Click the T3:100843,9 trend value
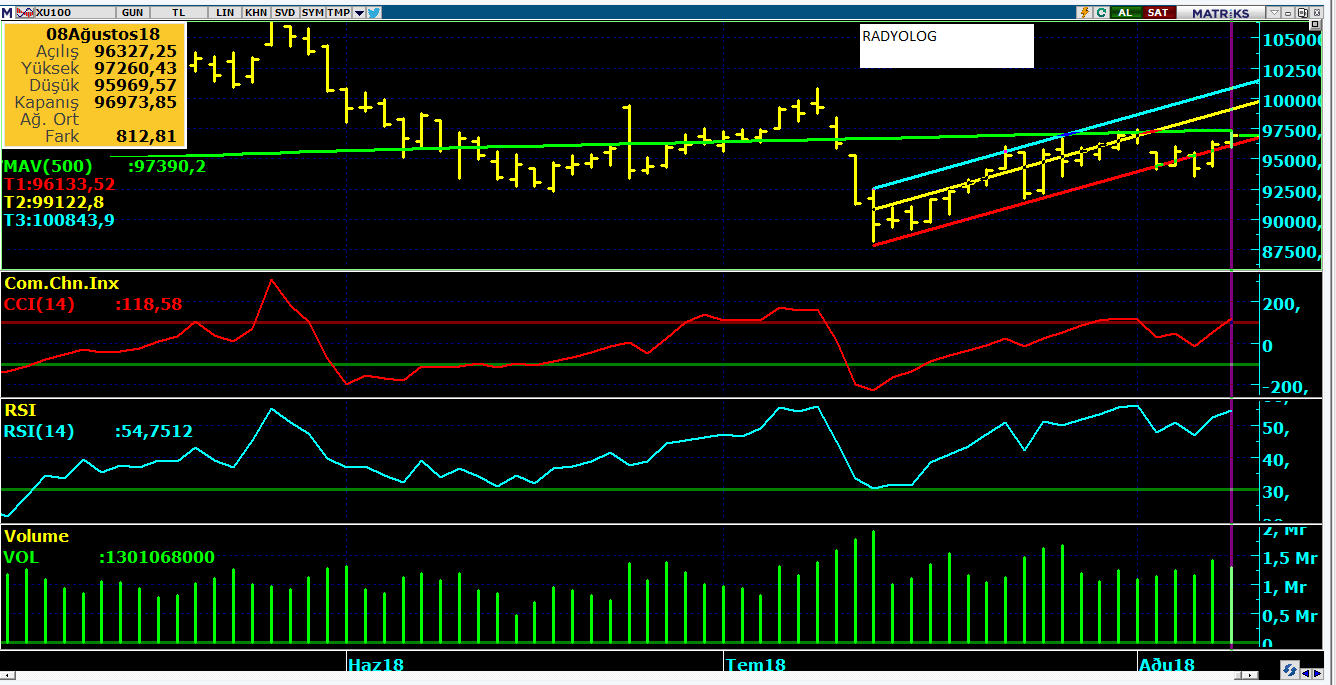1336x685 pixels. click(59, 220)
